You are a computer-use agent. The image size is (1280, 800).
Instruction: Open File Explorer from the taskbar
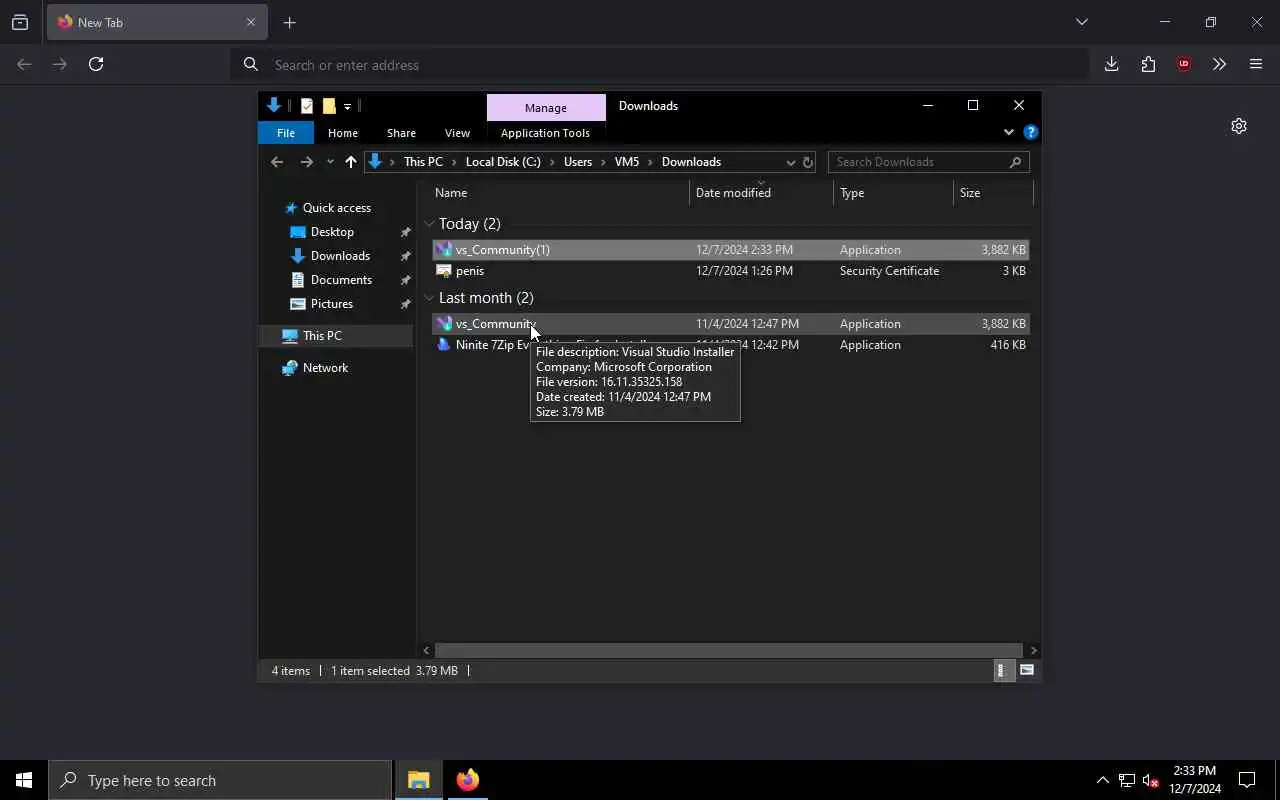[418, 780]
